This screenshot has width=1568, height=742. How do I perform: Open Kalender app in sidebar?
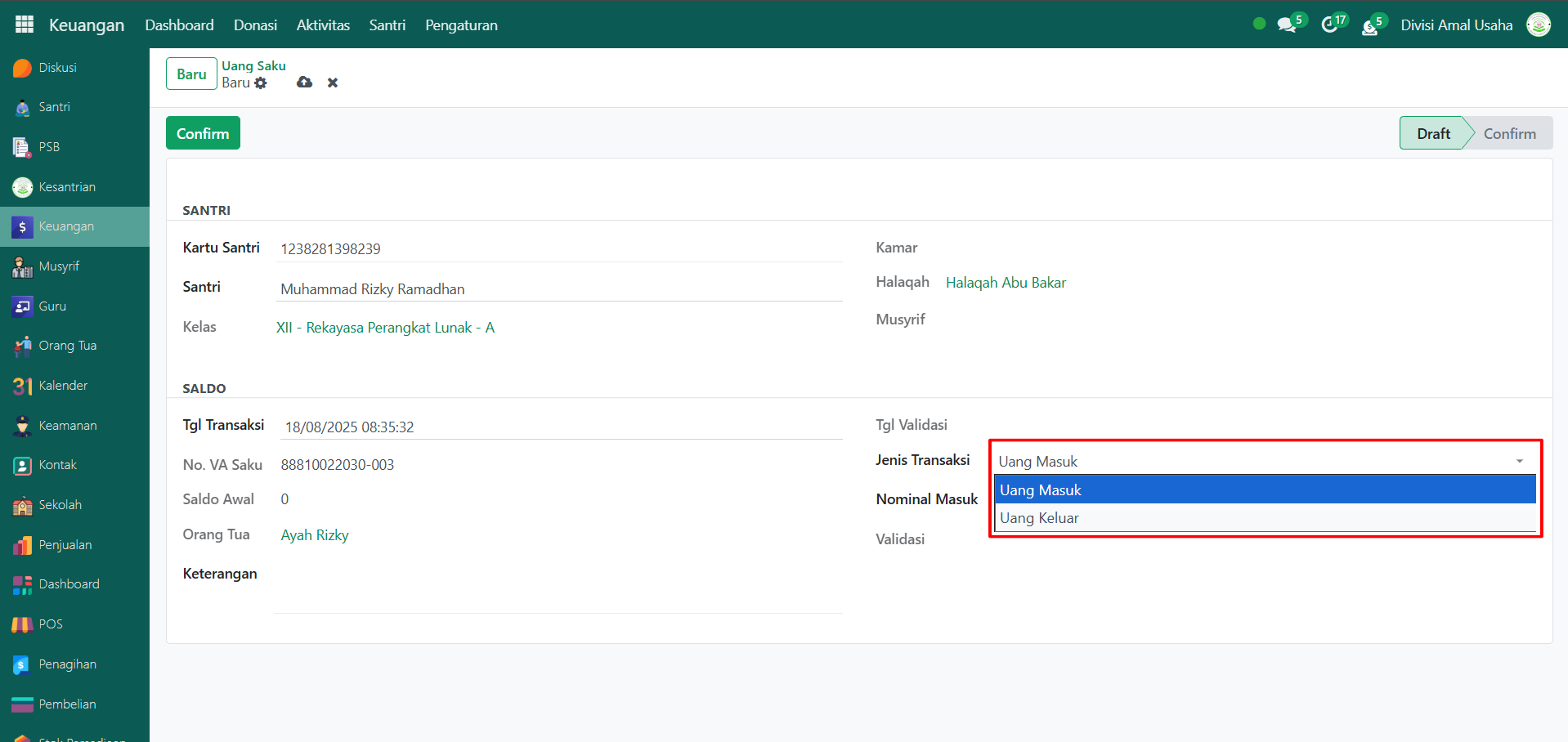tap(63, 386)
